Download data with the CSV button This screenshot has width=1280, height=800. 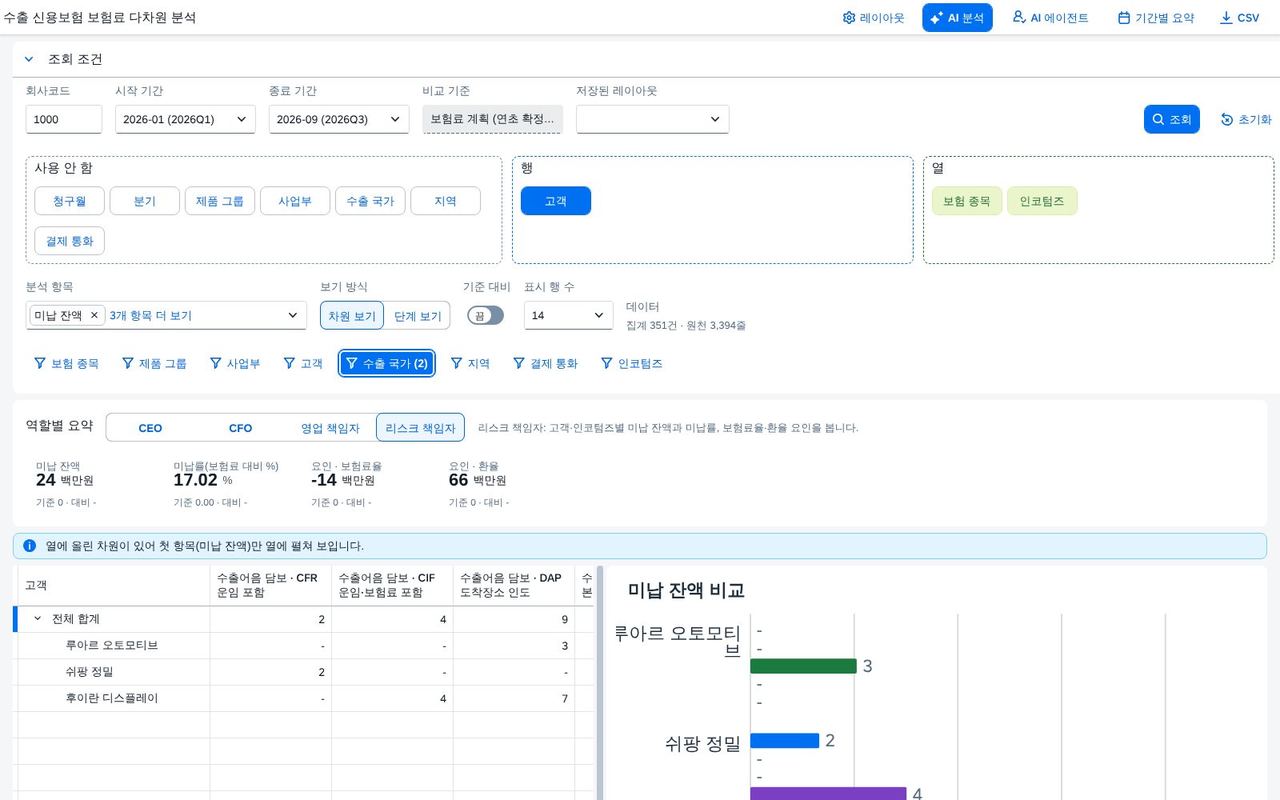pos(1239,18)
